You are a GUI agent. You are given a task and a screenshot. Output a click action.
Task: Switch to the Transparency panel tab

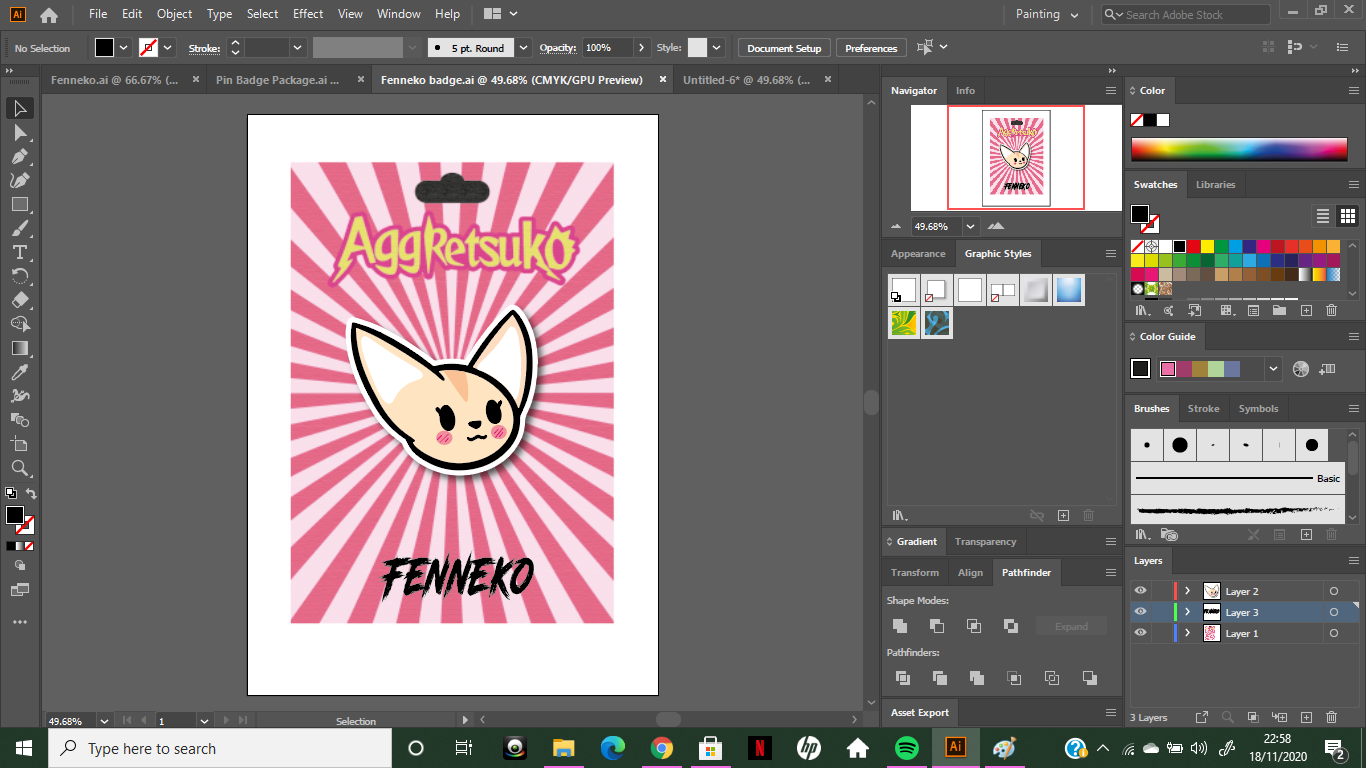tap(985, 542)
